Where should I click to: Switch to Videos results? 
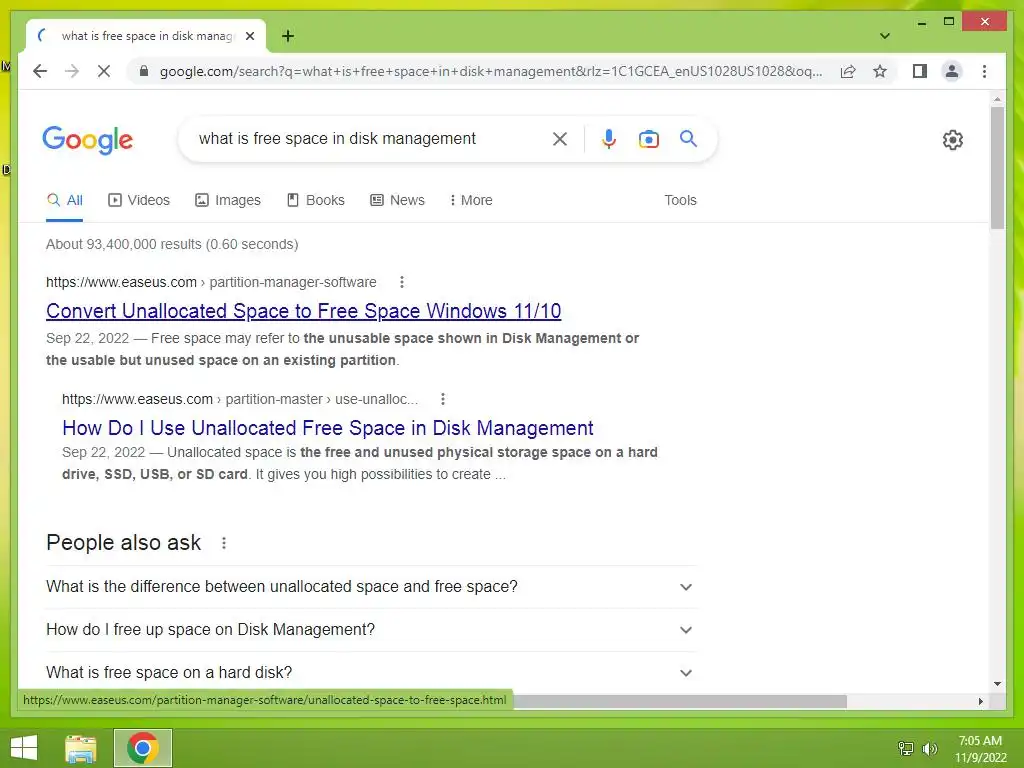(138, 200)
